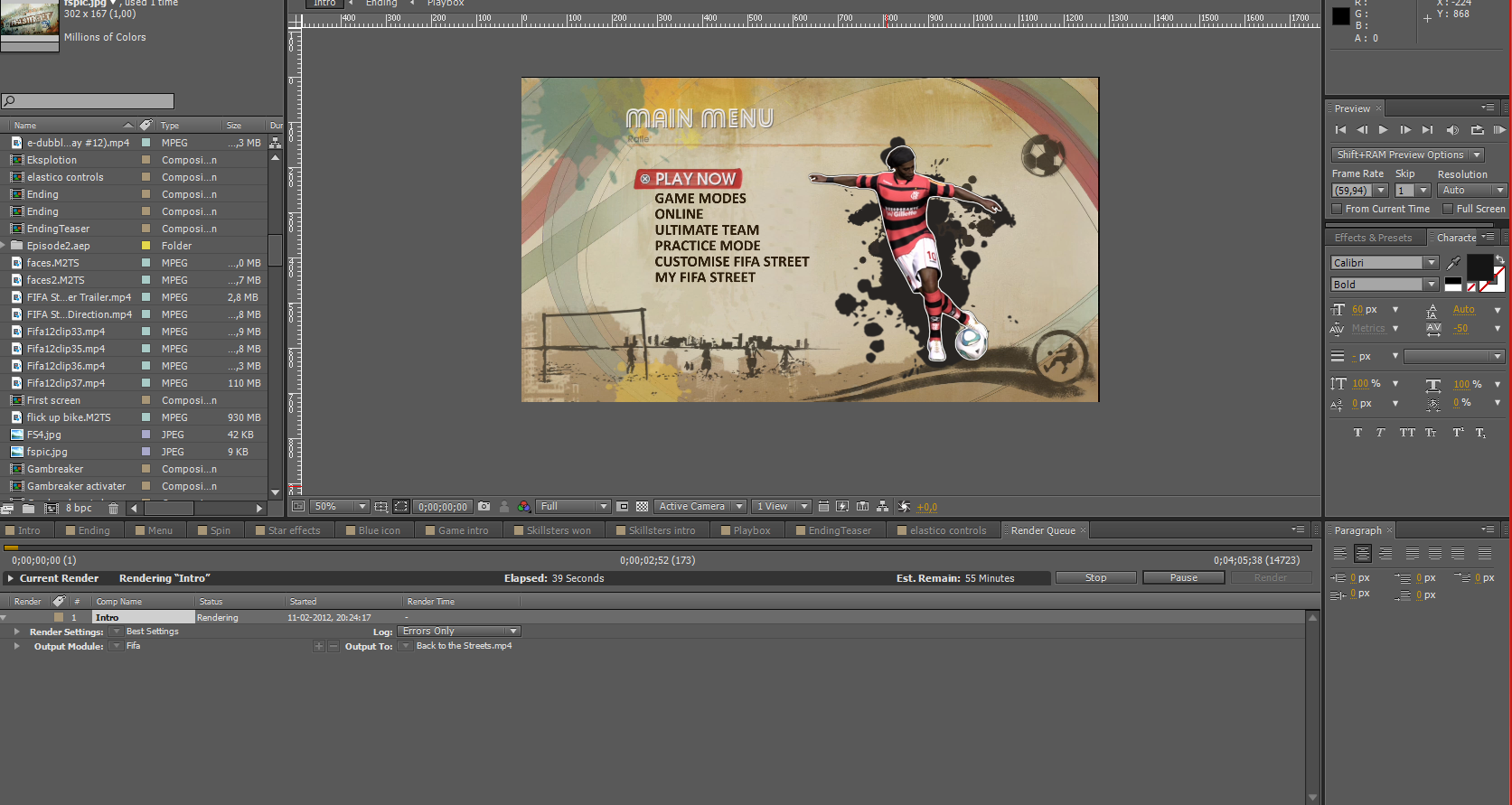Enable Full Screen checkbox
This screenshot has width=1512, height=805.
click(1448, 209)
